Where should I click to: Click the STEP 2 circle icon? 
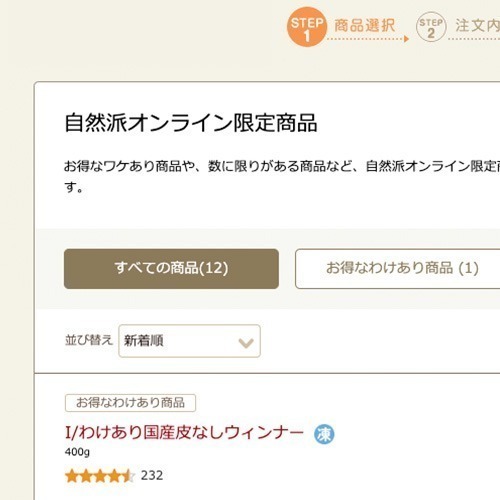(431, 27)
